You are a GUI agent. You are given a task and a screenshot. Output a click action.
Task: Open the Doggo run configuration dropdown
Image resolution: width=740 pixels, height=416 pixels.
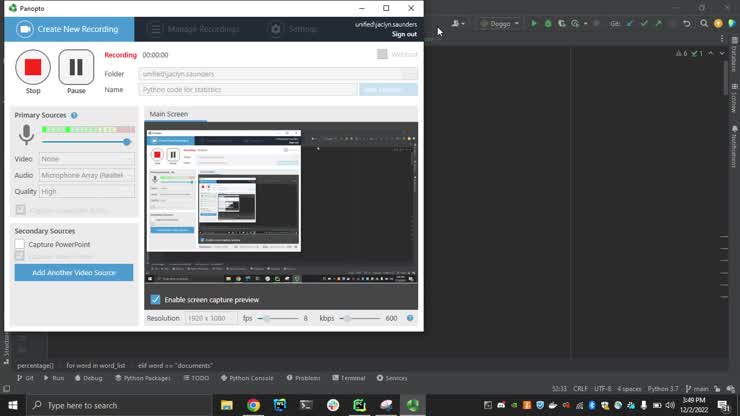coord(500,23)
